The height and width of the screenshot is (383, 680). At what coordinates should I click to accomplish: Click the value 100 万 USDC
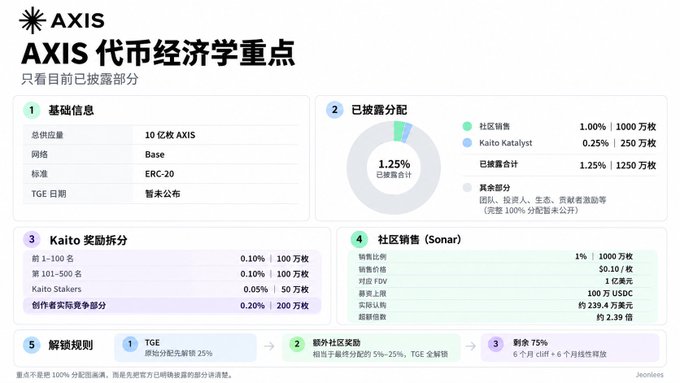pos(610,293)
